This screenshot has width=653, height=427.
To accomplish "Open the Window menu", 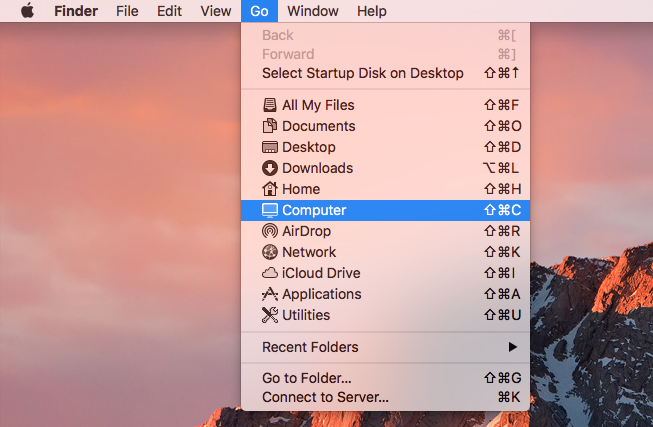I will 313,11.
